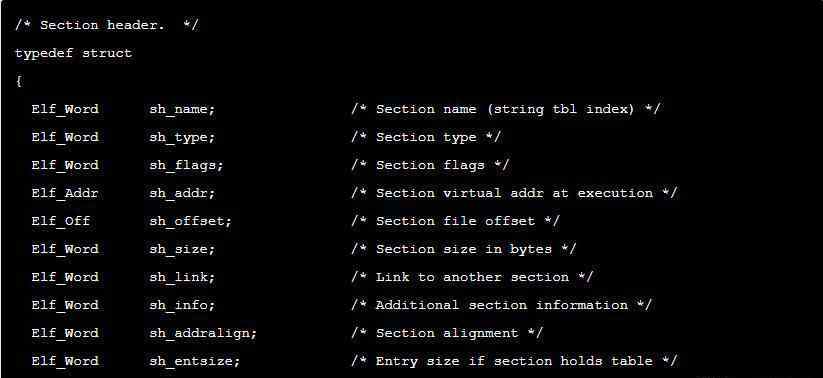Image resolution: width=823 pixels, height=378 pixels.
Task: Click the Elf_Off type name
Action: (x=60, y=222)
